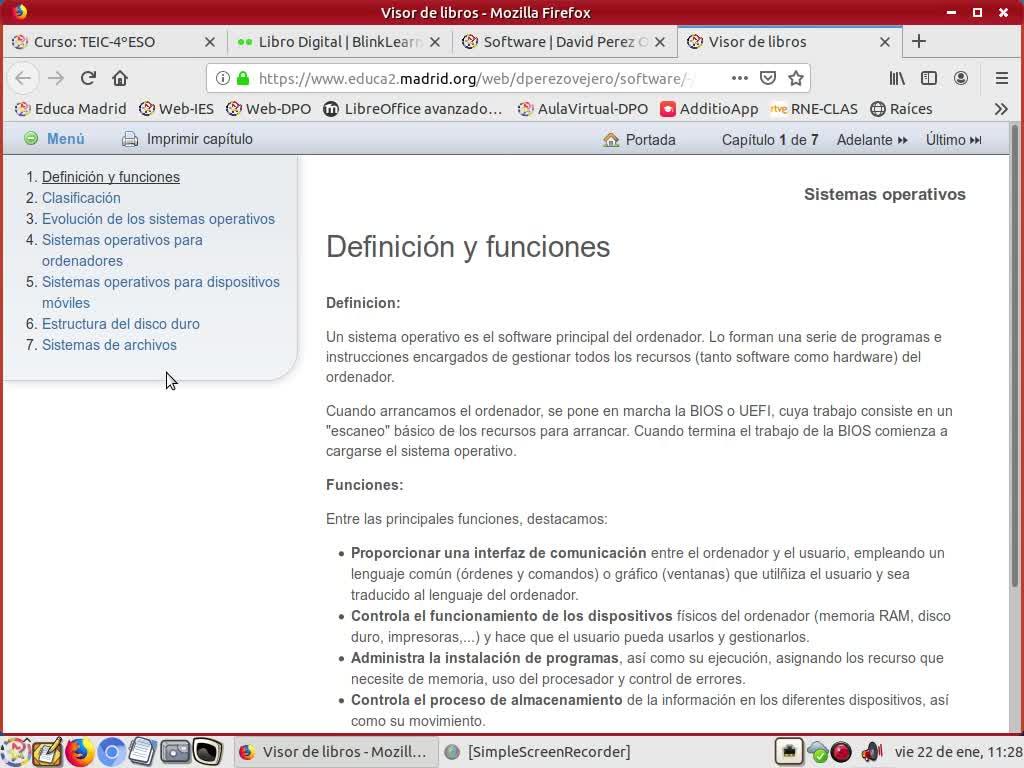
Task: Open Firefox Library icon
Action: (897, 78)
